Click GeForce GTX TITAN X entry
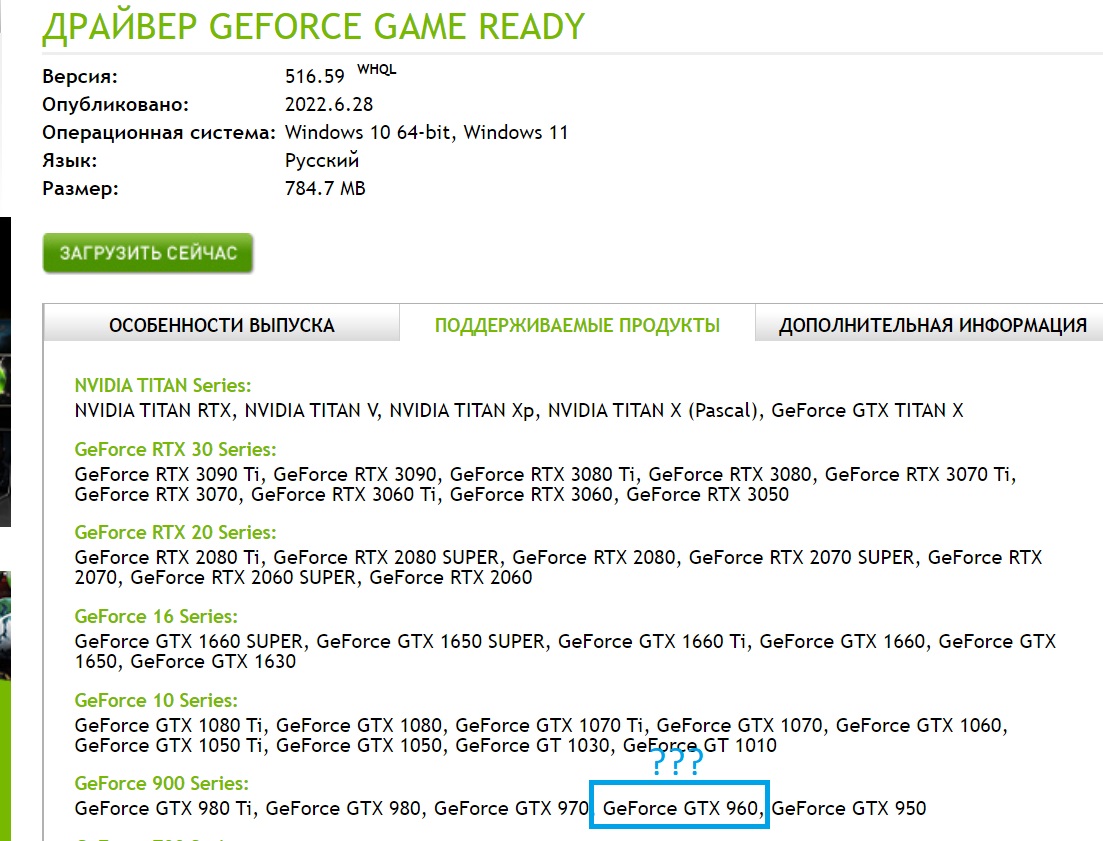 pyautogui.click(x=867, y=411)
